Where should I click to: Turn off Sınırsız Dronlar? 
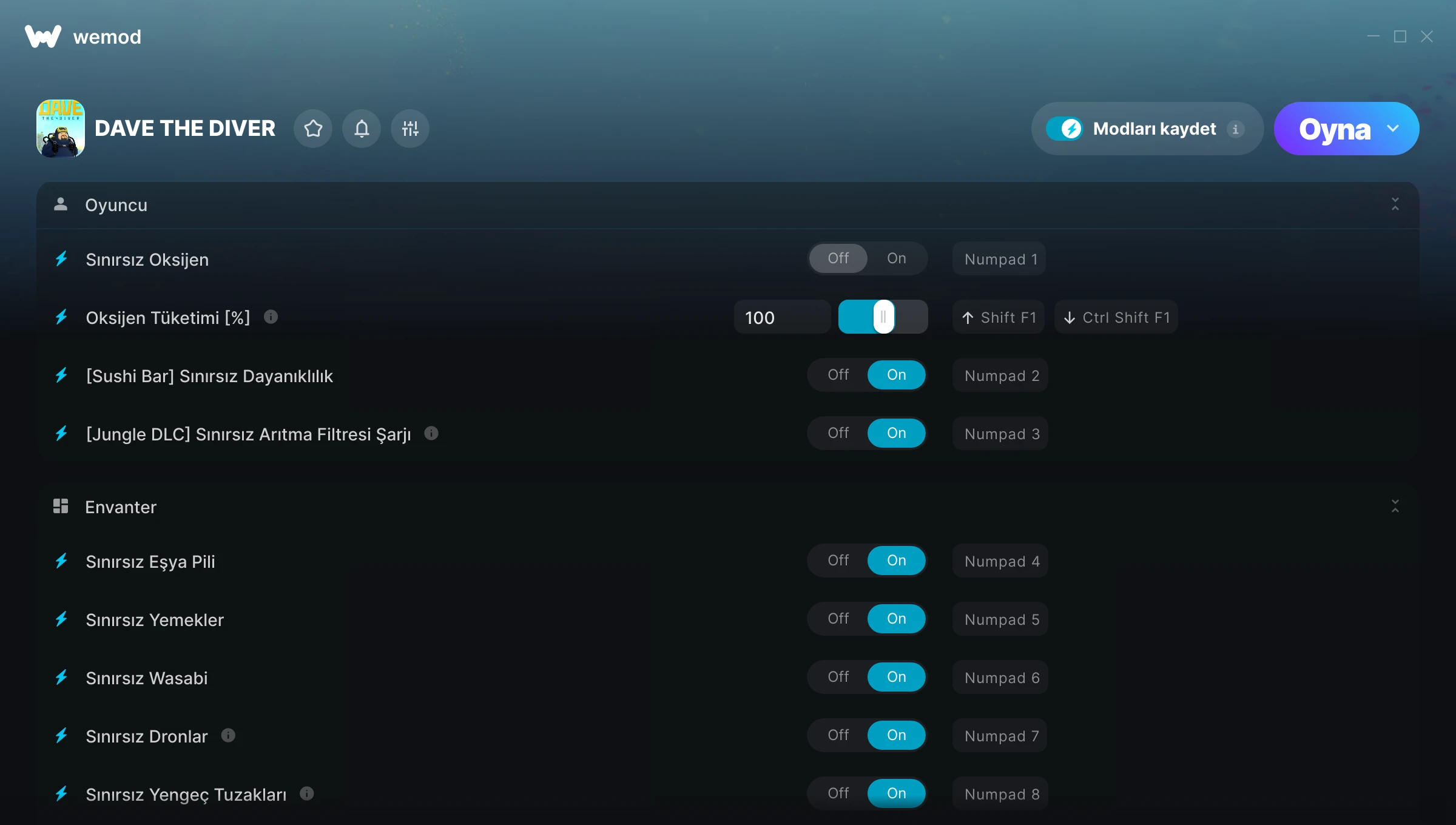[x=838, y=735]
